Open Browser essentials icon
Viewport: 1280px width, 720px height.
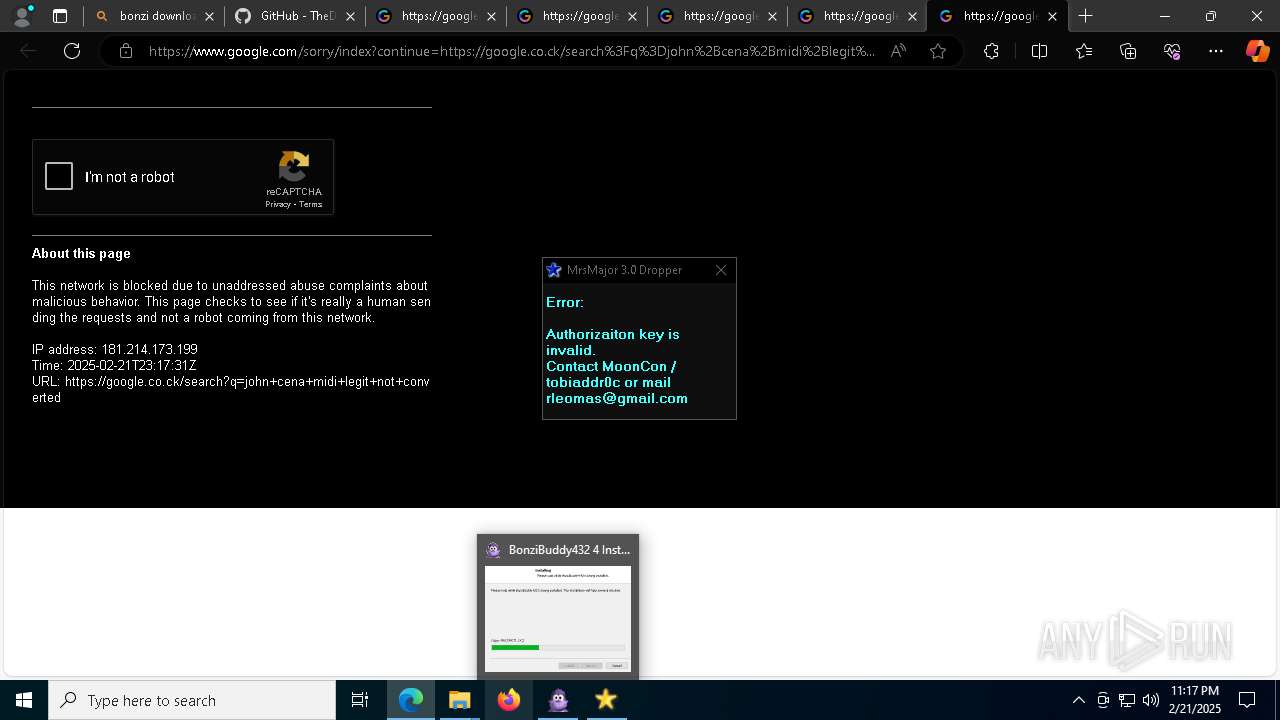pyautogui.click(x=1172, y=51)
